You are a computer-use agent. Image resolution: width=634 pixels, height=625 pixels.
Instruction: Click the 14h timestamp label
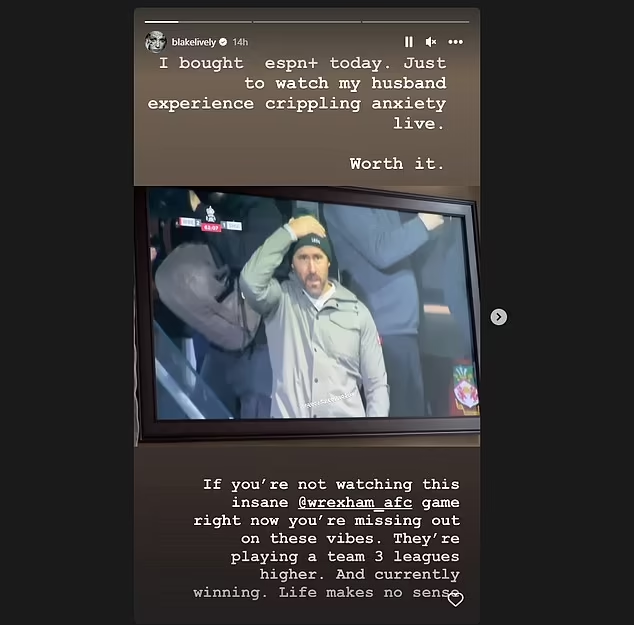click(x=240, y=42)
